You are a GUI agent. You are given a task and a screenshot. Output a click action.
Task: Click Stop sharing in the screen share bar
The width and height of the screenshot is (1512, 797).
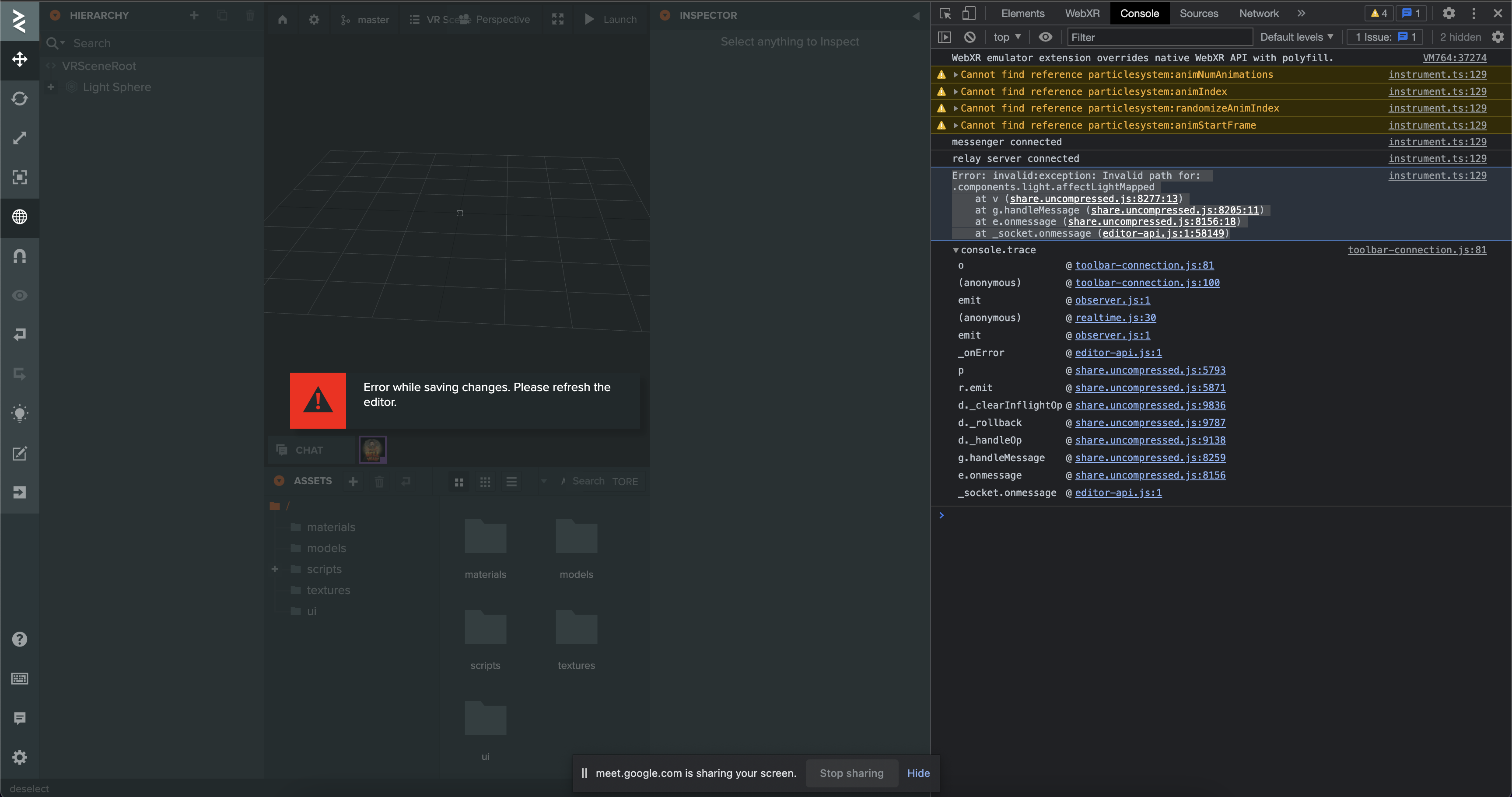tap(852, 773)
